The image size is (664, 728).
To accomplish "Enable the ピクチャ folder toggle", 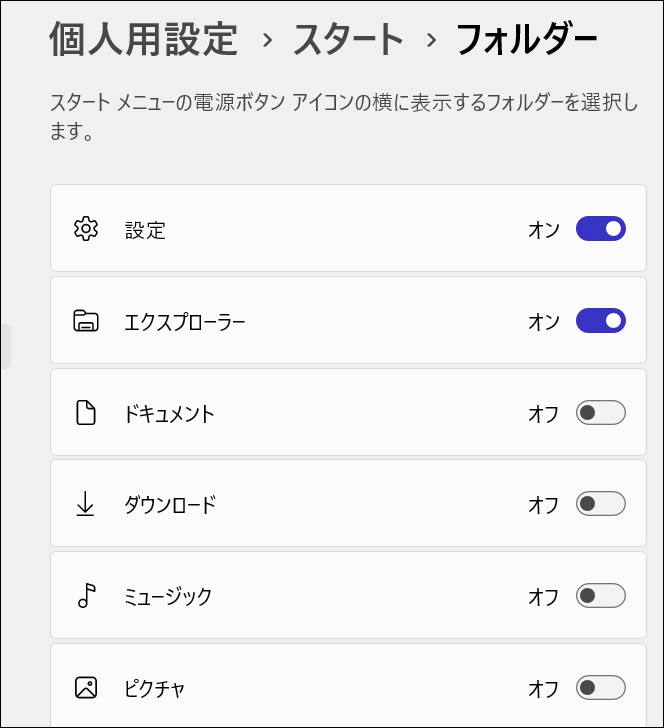I will pyautogui.click(x=600, y=688).
